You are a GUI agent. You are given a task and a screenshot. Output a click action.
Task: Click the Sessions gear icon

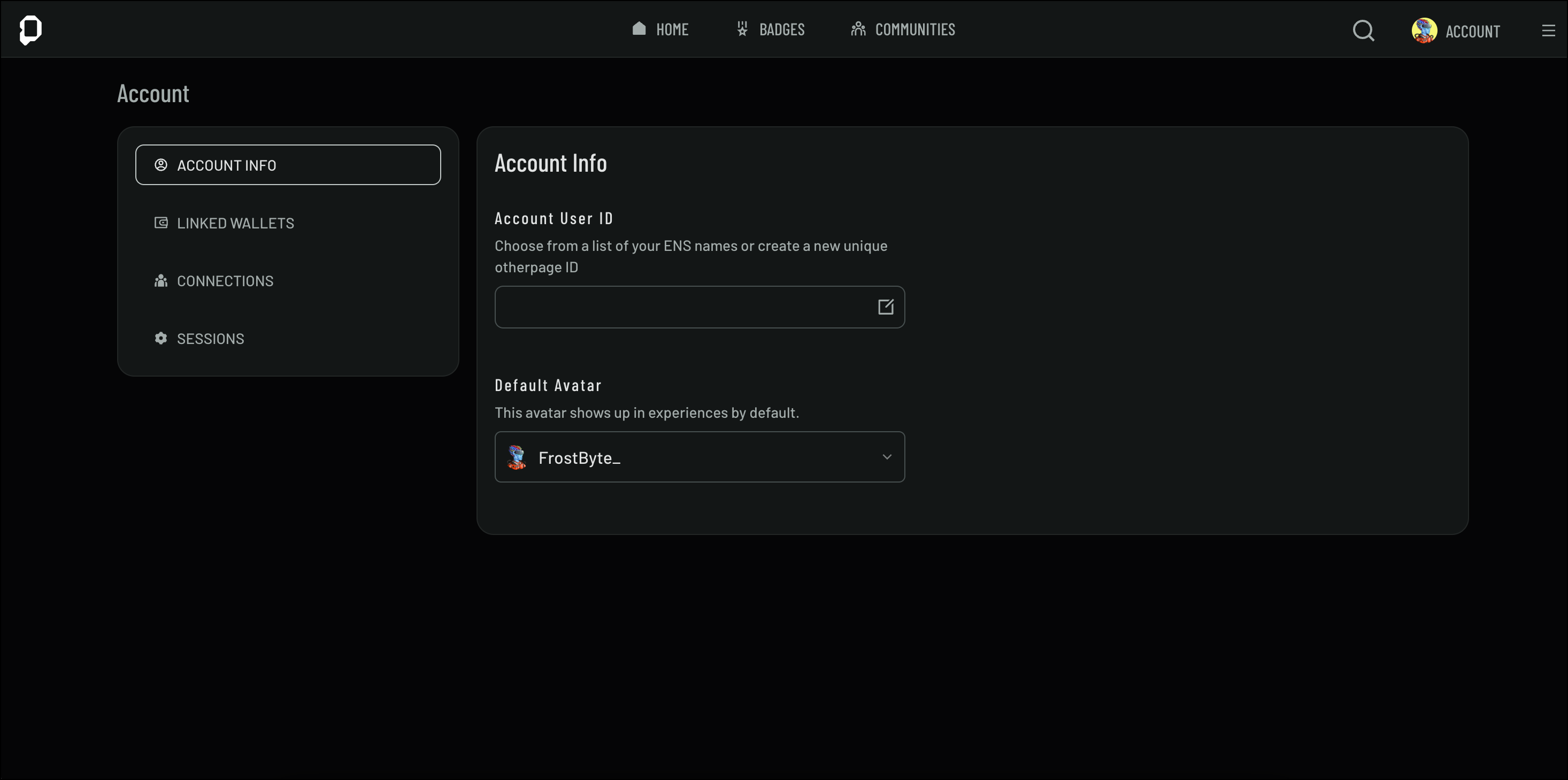160,339
